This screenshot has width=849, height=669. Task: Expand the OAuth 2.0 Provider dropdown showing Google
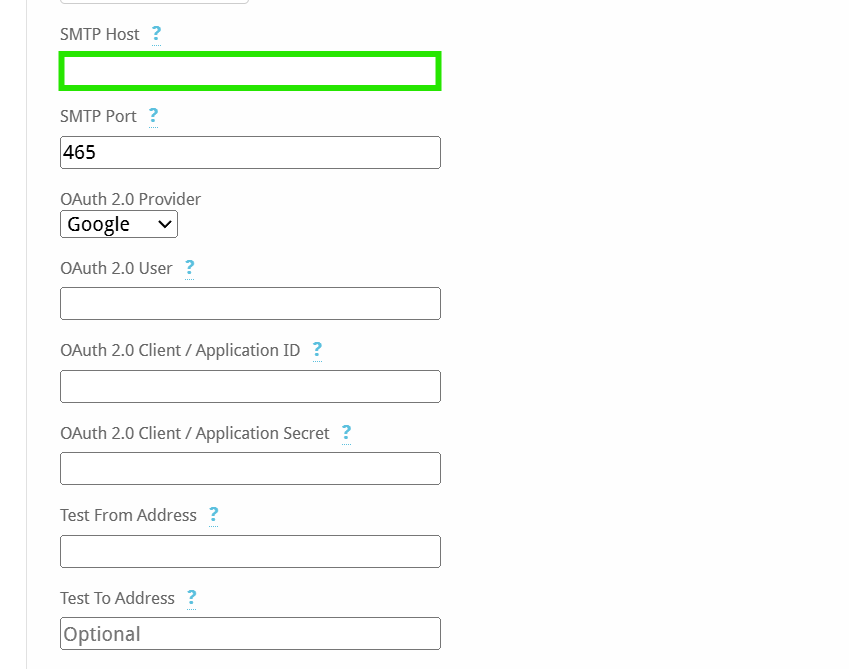click(119, 224)
